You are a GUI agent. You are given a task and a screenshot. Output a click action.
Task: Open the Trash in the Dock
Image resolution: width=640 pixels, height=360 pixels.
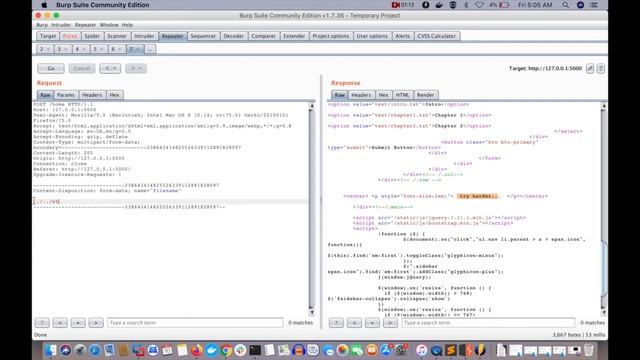click(588, 350)
